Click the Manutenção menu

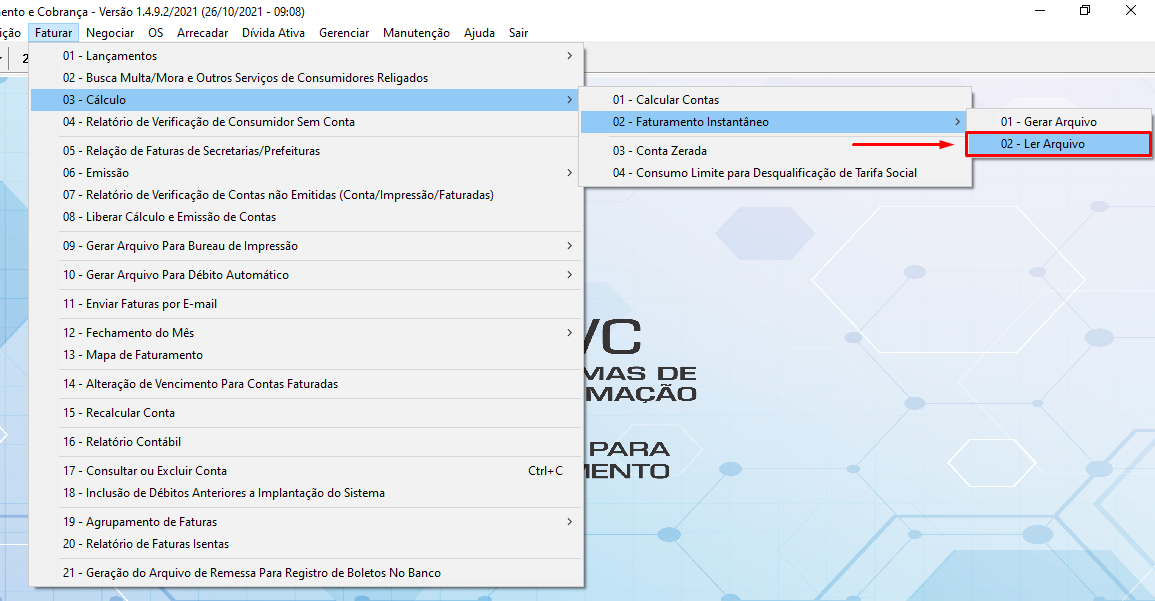416,33
